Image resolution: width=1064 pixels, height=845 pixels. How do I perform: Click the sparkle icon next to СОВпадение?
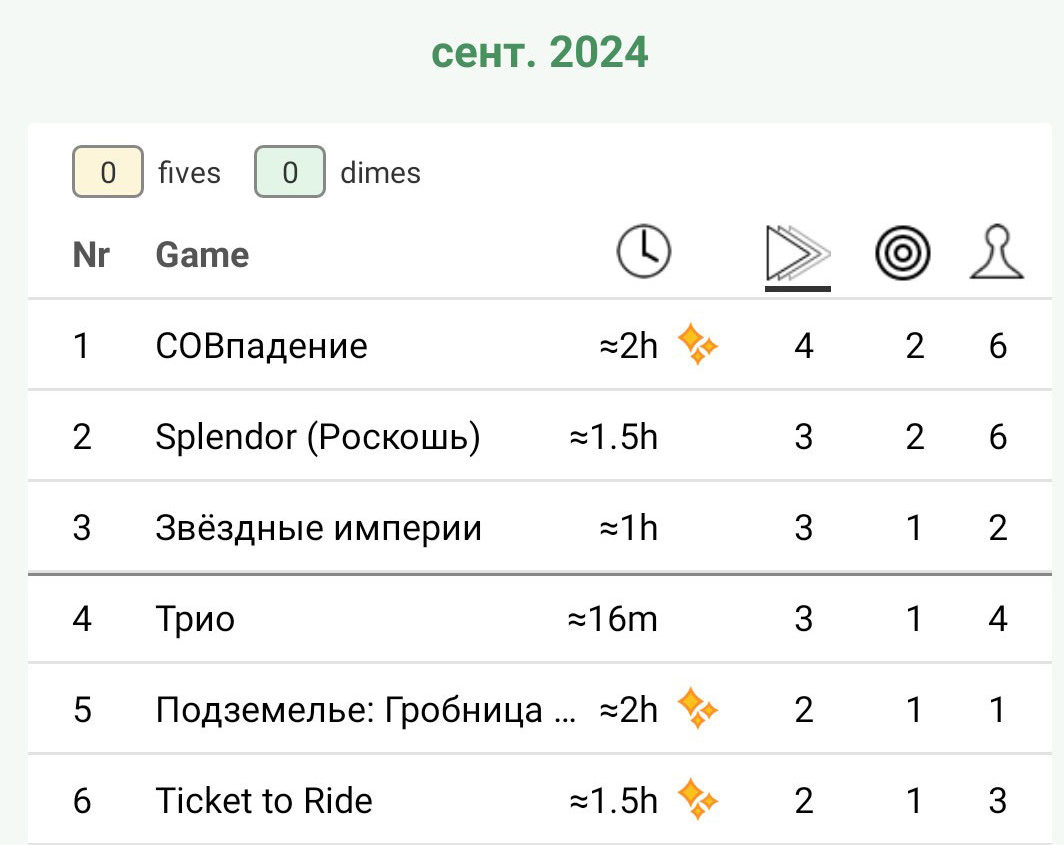tap(698, 345)
